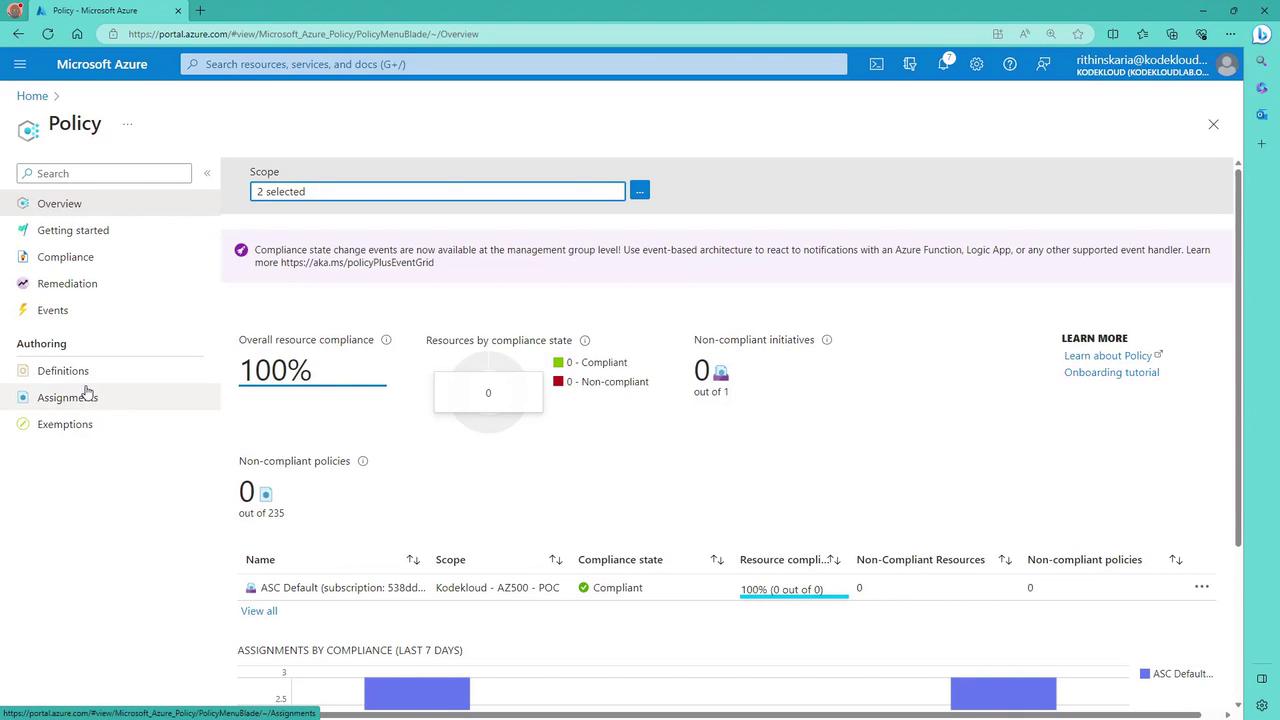Screen dimensions: 1280x720
Task: Open the scope picker ellipsis button
Action: (x=640, y=190)
